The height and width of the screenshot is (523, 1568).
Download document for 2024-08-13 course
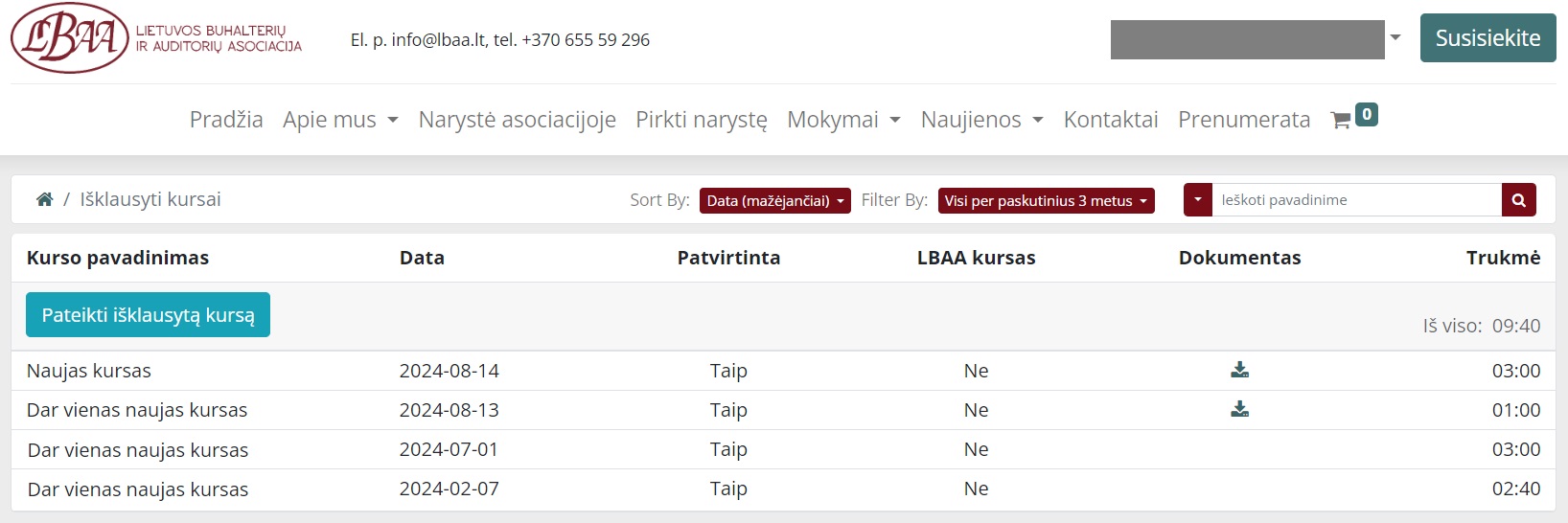pyautogui.click(x=1239, y=409)
